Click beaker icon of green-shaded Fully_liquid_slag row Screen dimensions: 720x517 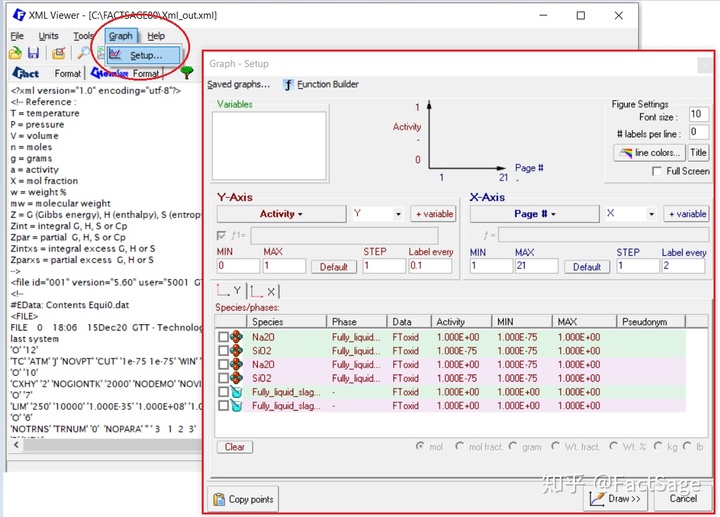click(236, 392)
